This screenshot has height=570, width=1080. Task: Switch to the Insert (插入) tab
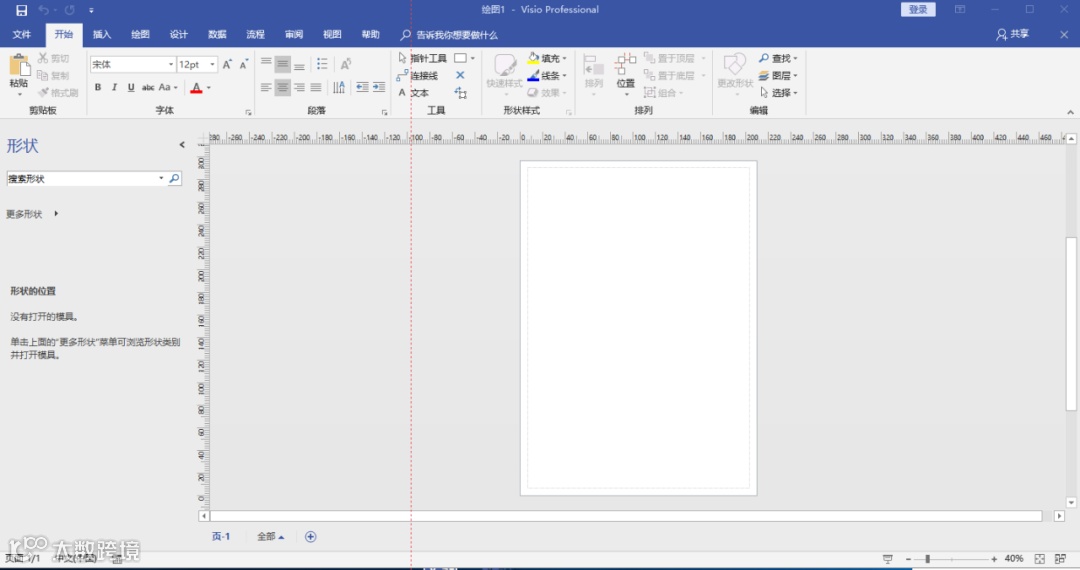102,34
